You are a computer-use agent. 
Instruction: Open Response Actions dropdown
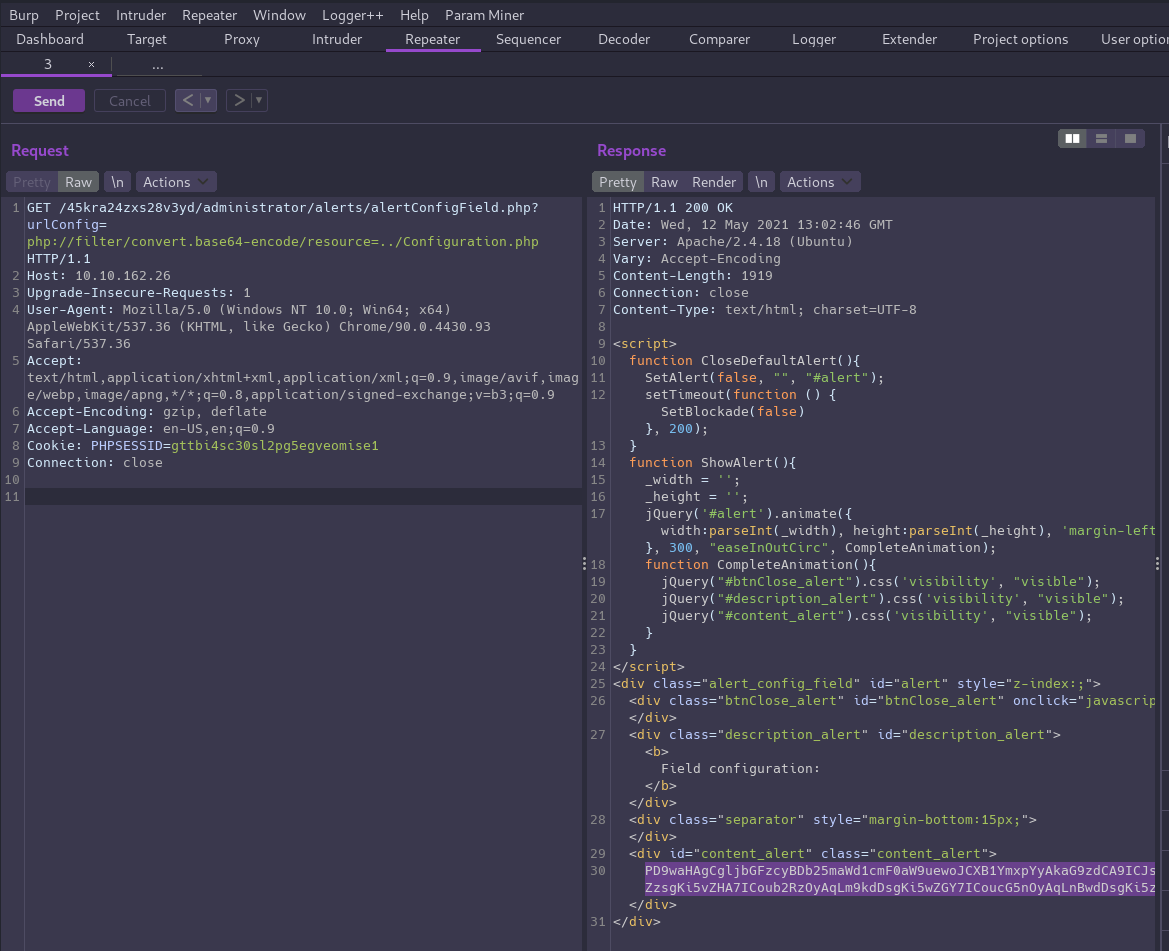pyautogui.click(x=819, y=182)
